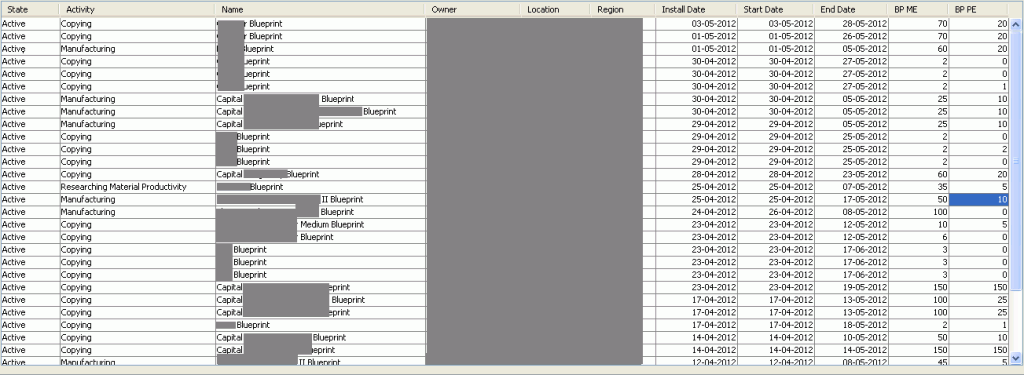Sort by End Date column header
The height and width of the screenshot is (375, 1024).
pos(851,10)
